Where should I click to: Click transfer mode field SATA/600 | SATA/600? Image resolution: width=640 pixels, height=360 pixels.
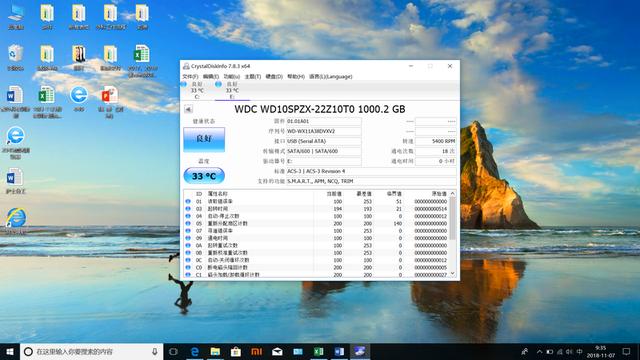tap(324, 151)
